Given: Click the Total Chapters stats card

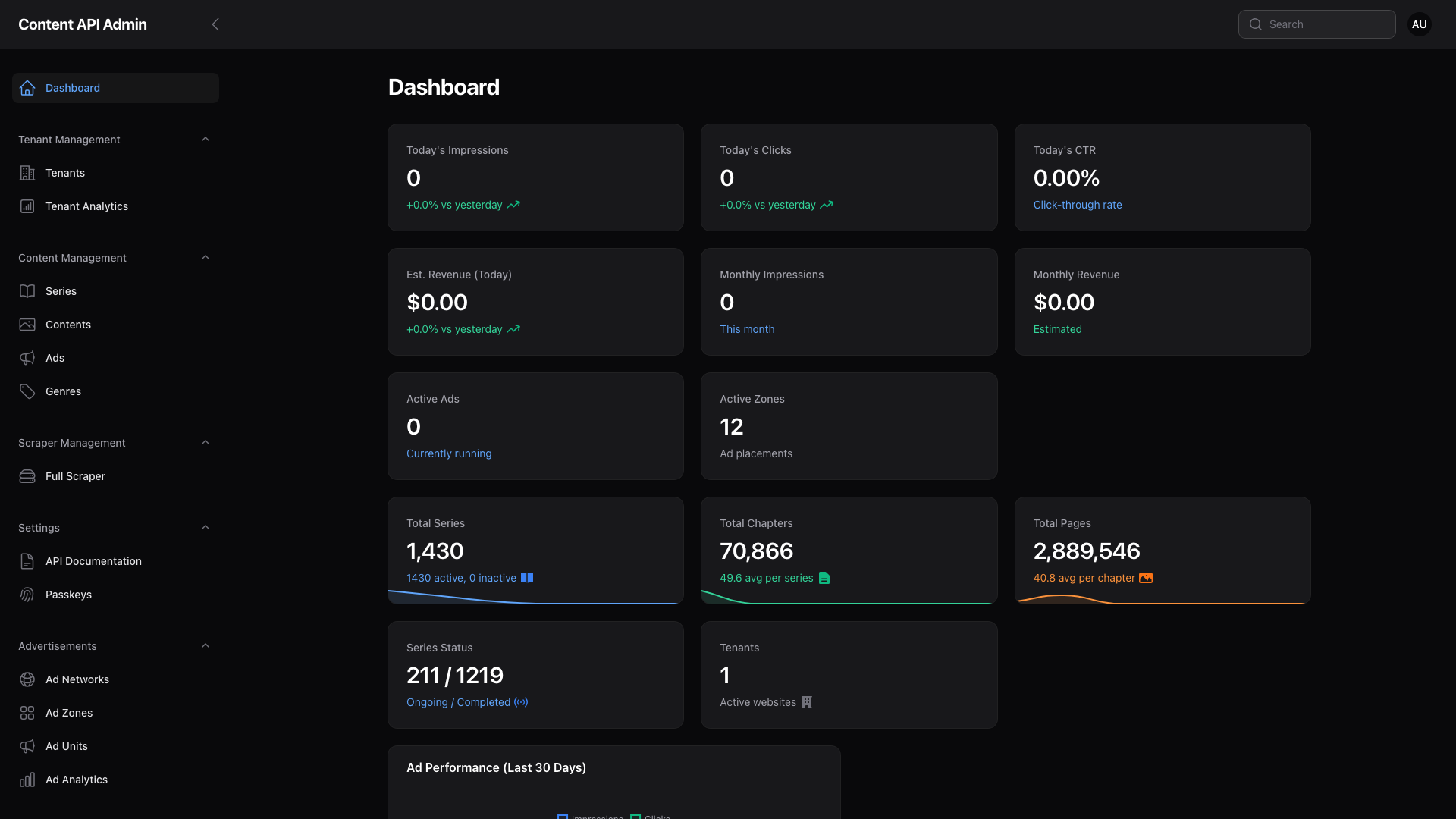Looking at the screenshot, I should pyautogui.click(x=849, y=551).
